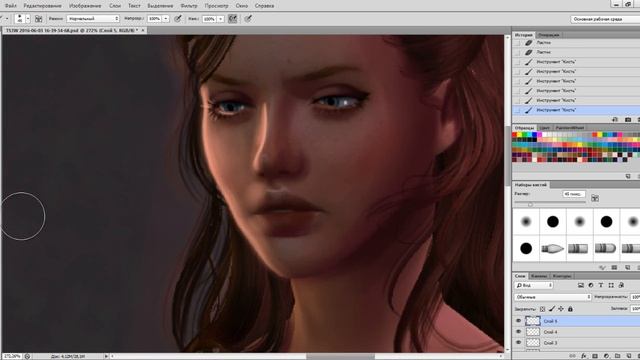640x360 pixels.
Task: Toggle brush panel icon beside size field
Action: pos(595,198)
